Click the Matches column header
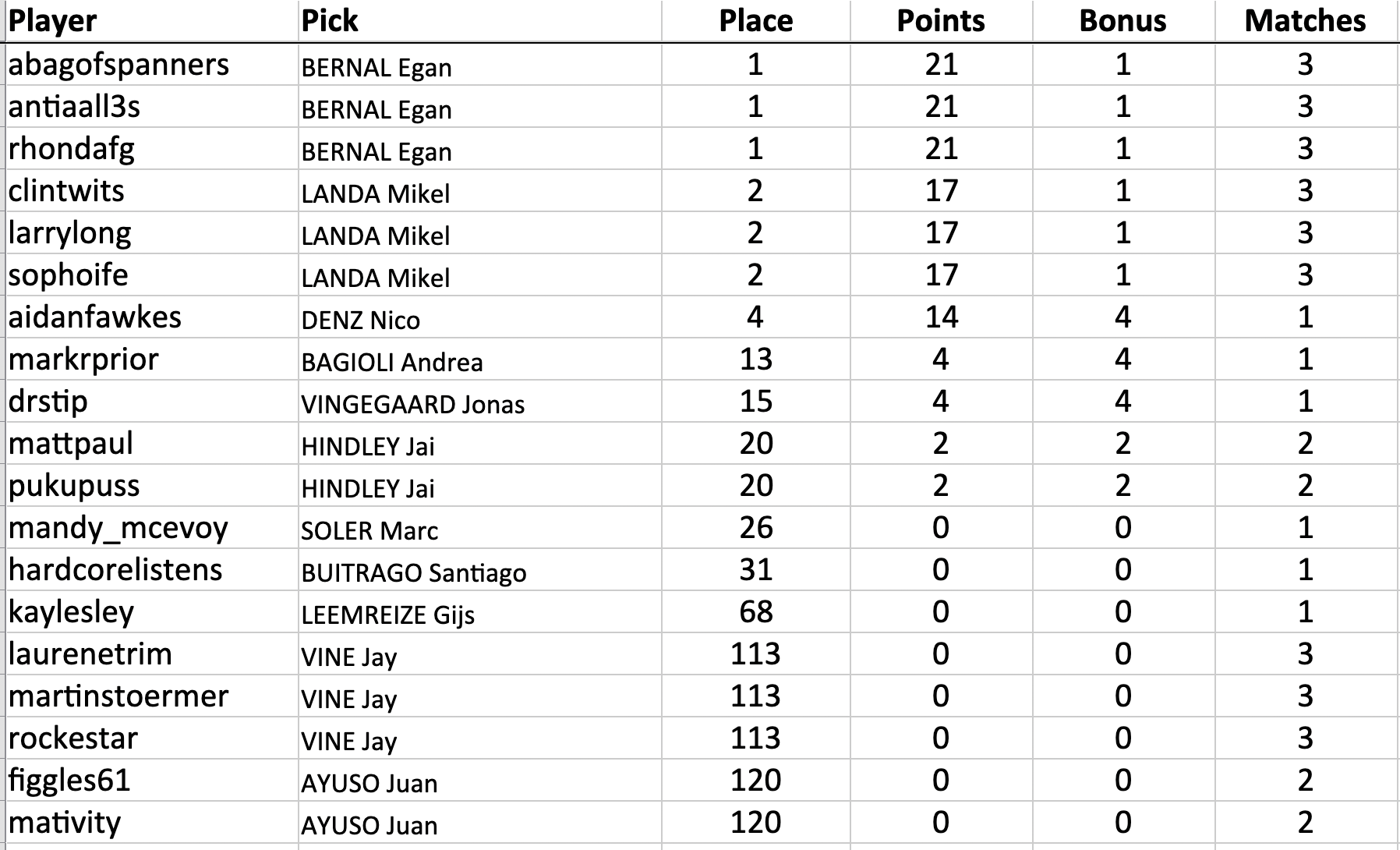The width and height of the screenshot is (1400, 850). [1305, 21]
